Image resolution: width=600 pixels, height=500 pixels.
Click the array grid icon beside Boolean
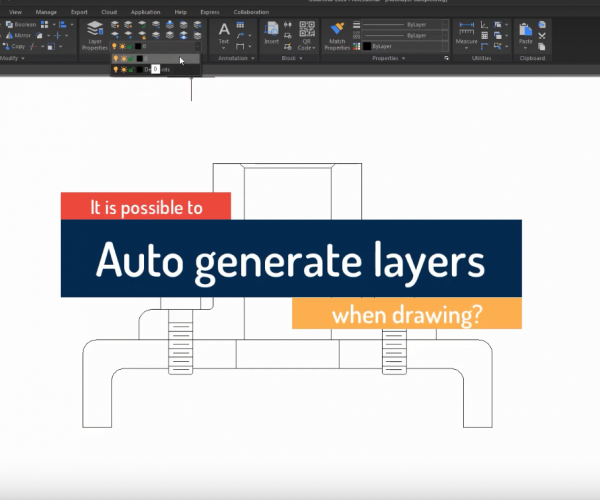(x=44, y=24)
